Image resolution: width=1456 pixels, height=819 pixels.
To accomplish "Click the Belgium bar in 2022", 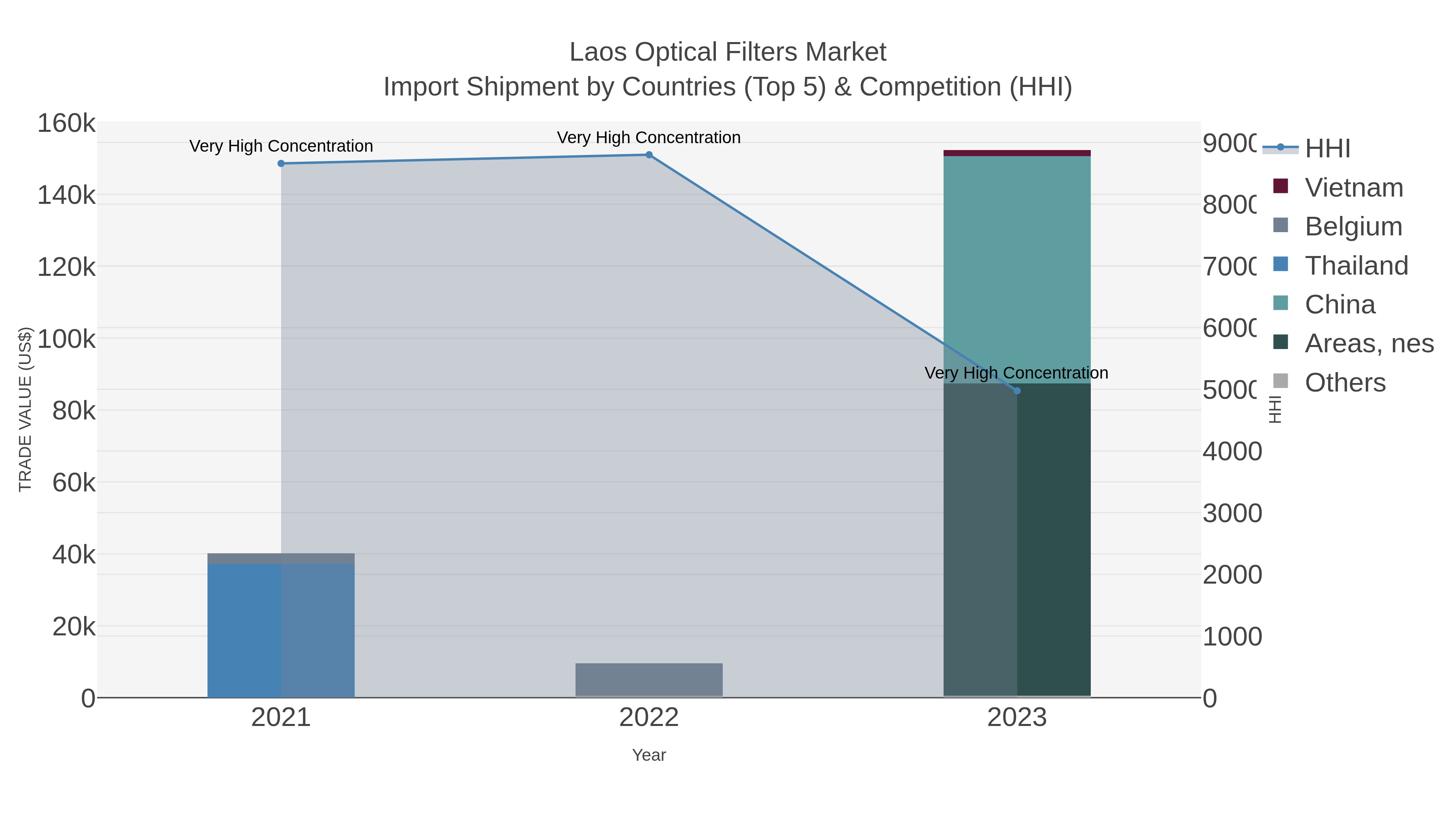I will [x=649, y=680].
